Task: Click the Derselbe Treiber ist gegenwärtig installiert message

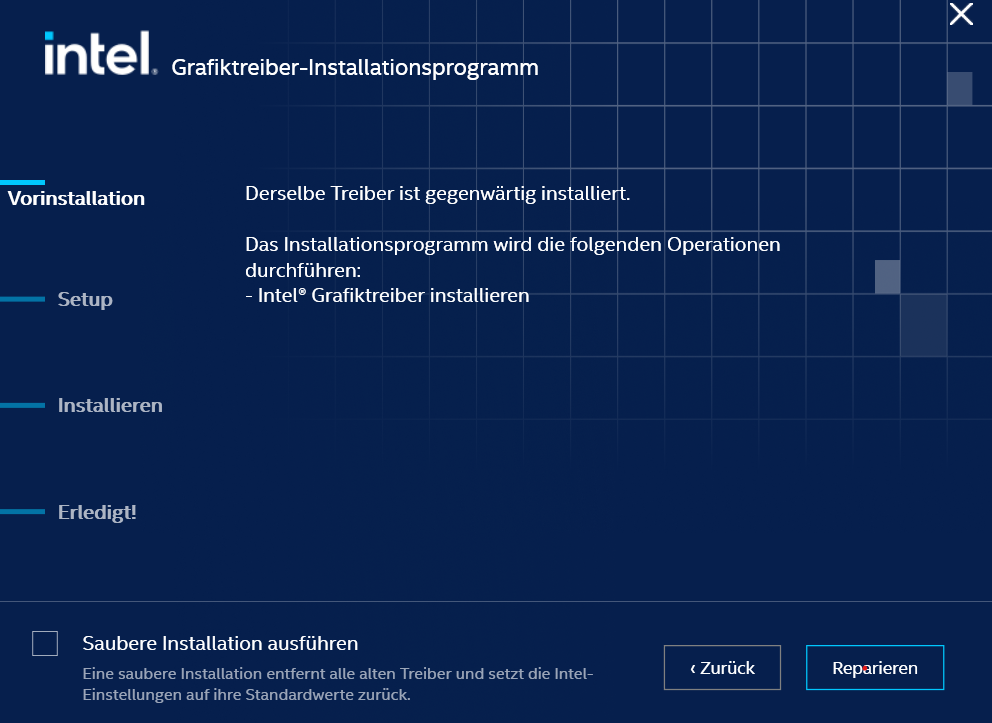Action: click(x=437, y=193)
